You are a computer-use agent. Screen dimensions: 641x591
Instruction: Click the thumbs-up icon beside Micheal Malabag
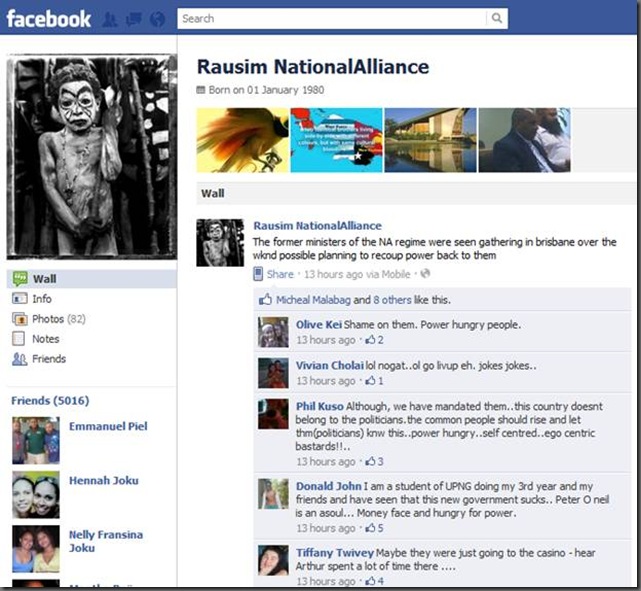pyautogui.click(x=265, y=299)
